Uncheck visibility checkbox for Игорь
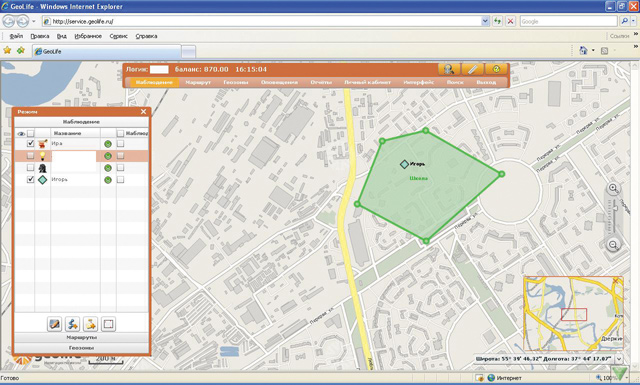 (30, 180)
